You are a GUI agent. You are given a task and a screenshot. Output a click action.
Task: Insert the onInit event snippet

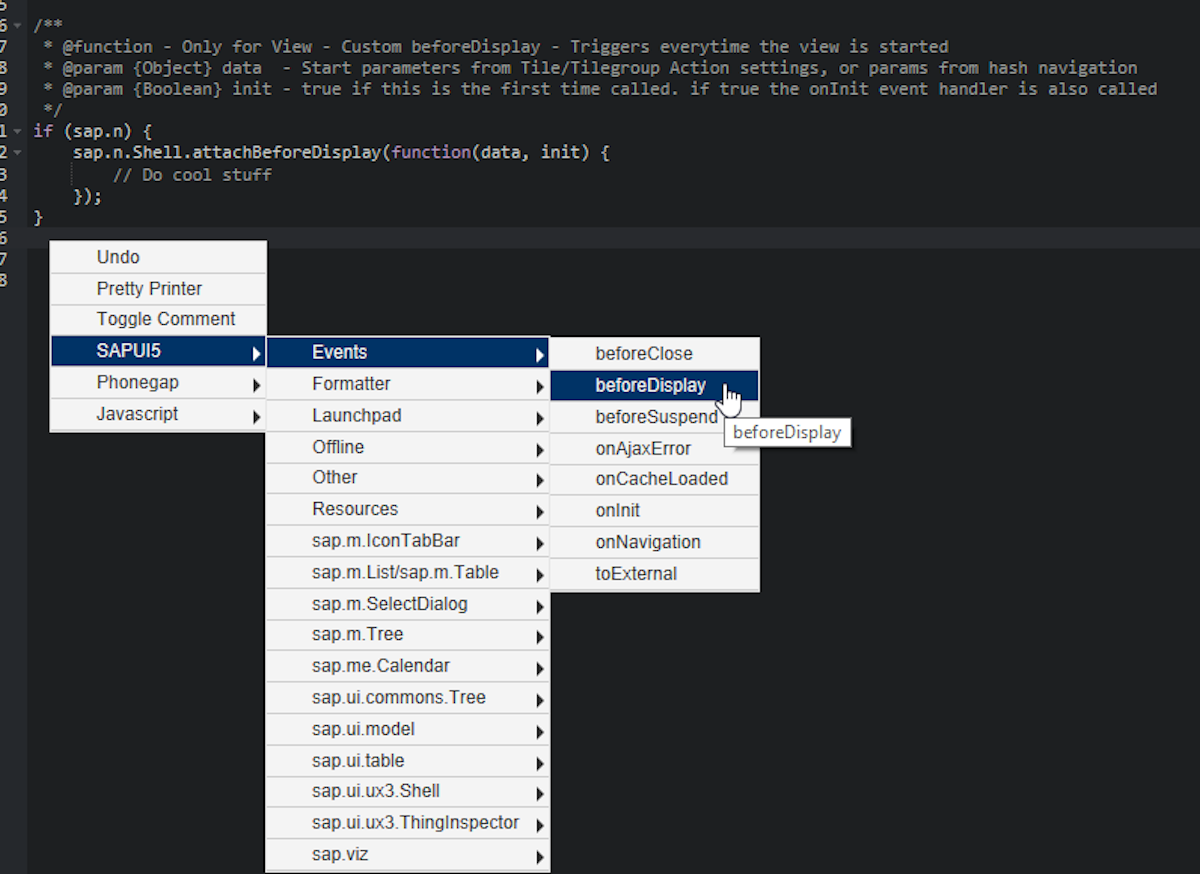[618, 510]
